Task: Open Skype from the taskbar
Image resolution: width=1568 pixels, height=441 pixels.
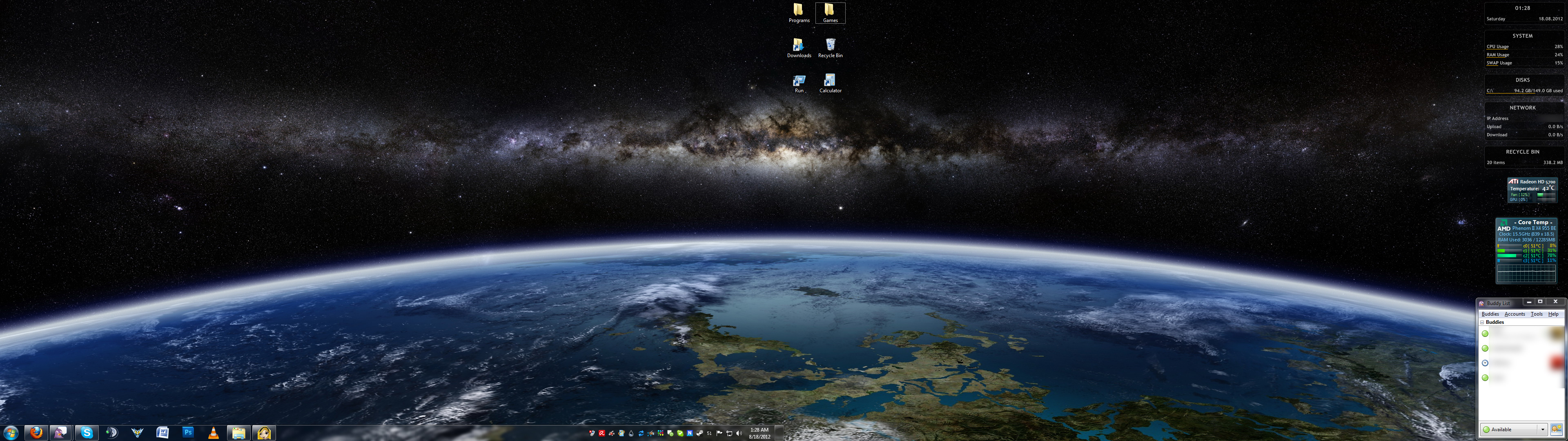Action: click(x=87, y=432)
